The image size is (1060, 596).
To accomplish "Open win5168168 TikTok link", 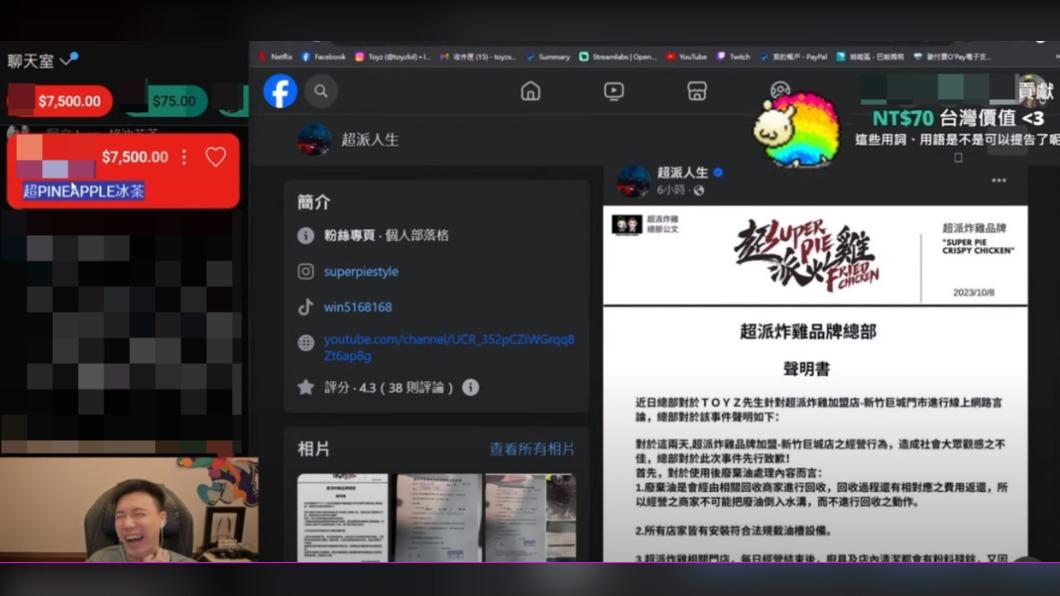I will click(358, 307).
